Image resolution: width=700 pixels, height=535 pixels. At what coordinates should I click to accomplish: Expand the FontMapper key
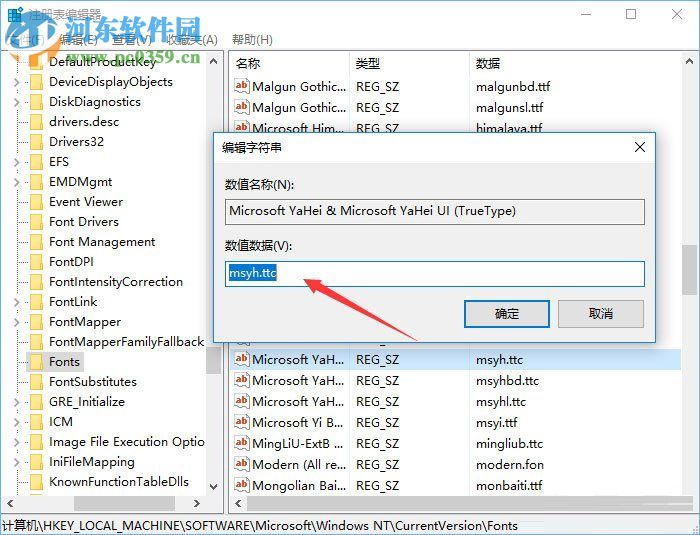17,322
